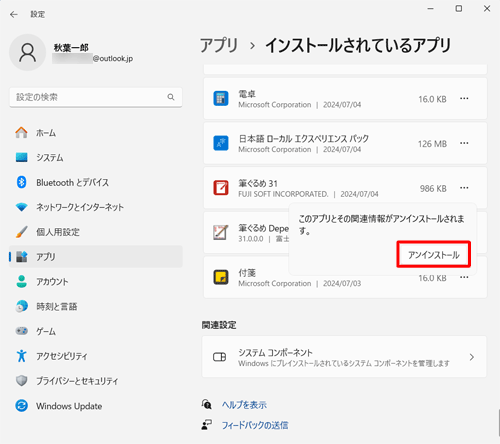Click the 付箋 app name
This screenshot has width=500, height=444.
pyautogui.click(x=247, y=273)
